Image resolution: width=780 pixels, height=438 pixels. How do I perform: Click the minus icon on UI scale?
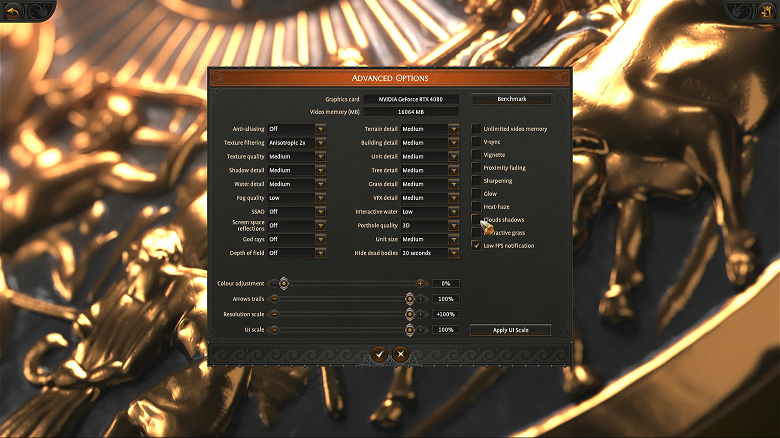273,329
